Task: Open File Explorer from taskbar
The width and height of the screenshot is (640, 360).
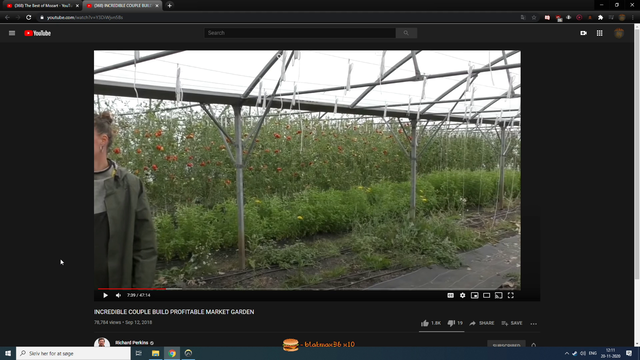Action: point(156,353)
